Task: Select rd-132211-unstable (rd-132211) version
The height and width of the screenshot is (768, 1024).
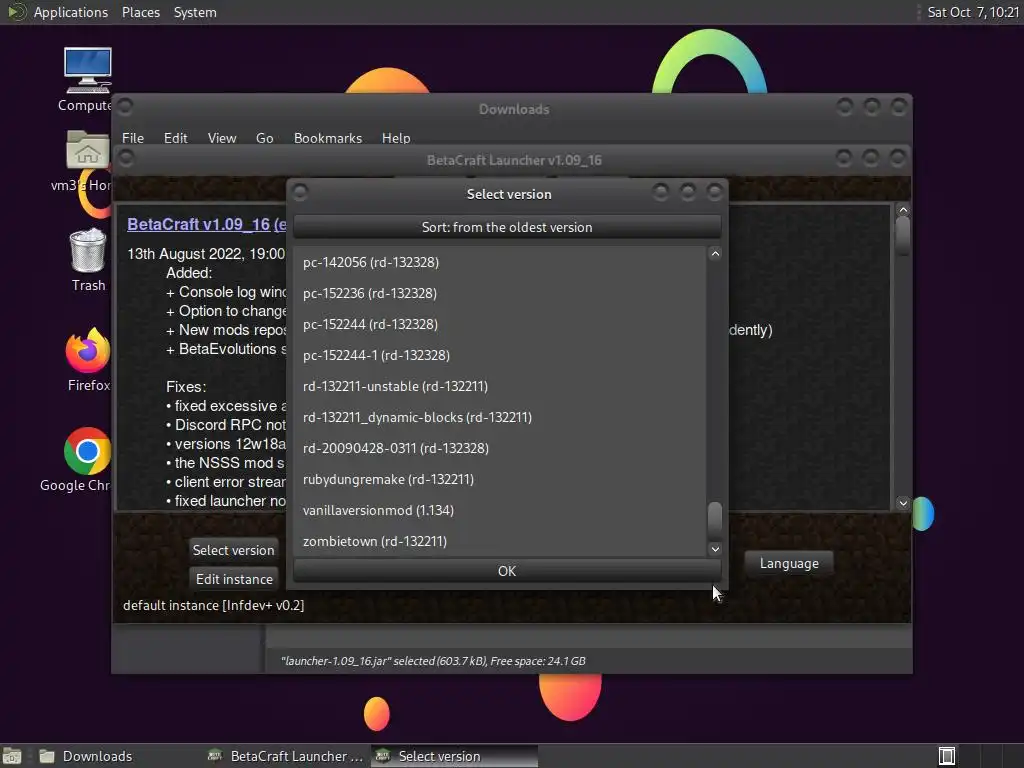Action: coord(500,386)
